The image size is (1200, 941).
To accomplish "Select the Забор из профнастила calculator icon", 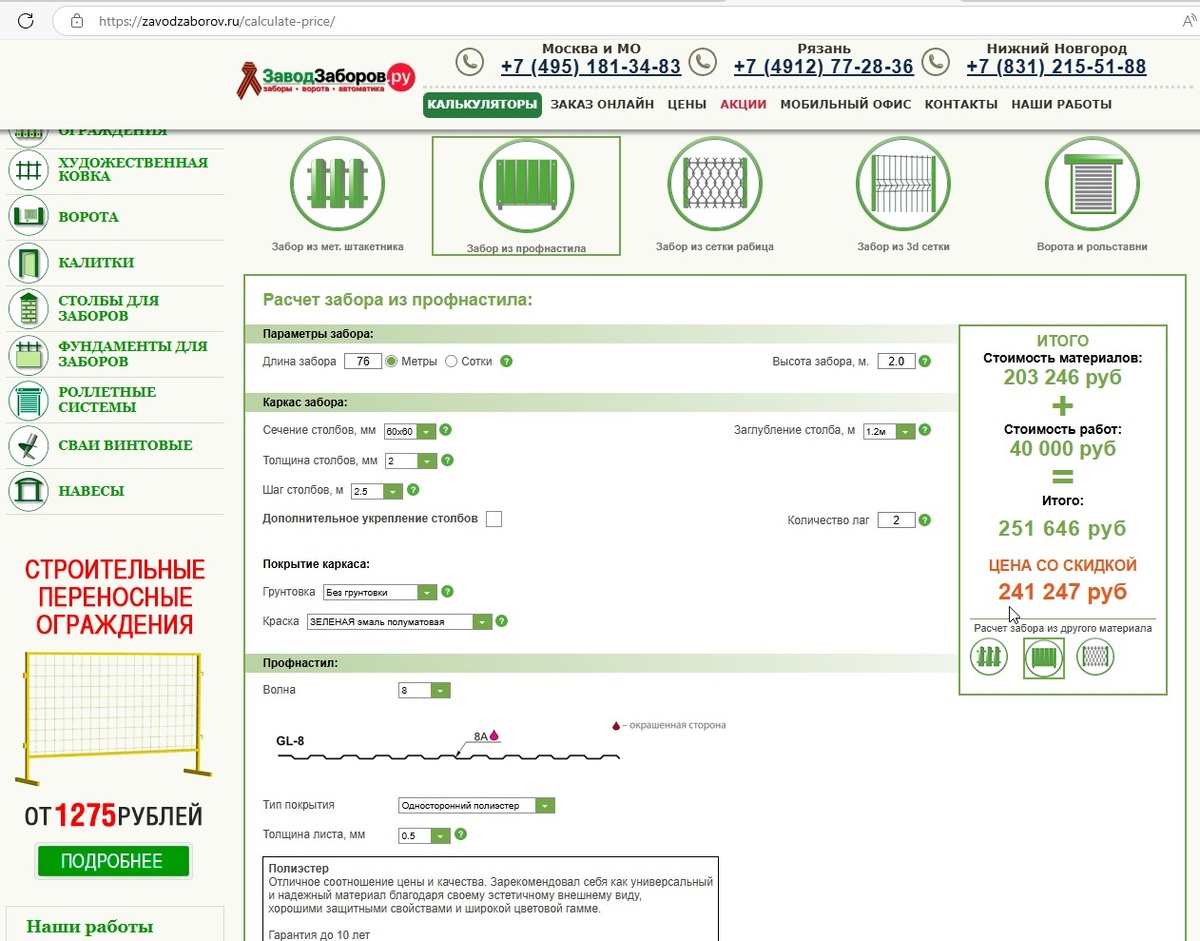I will coord(526,184).
